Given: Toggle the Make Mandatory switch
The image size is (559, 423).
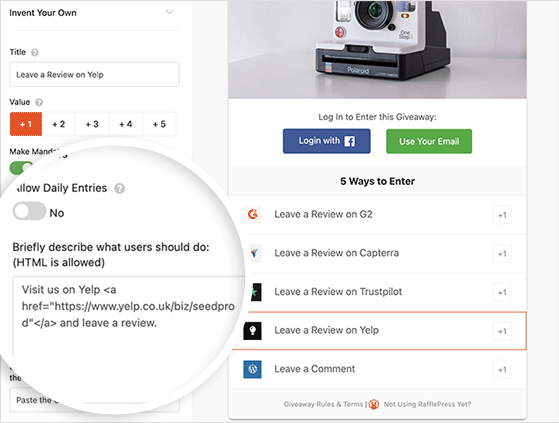Looking at the screenshot, I should [21, 167].
